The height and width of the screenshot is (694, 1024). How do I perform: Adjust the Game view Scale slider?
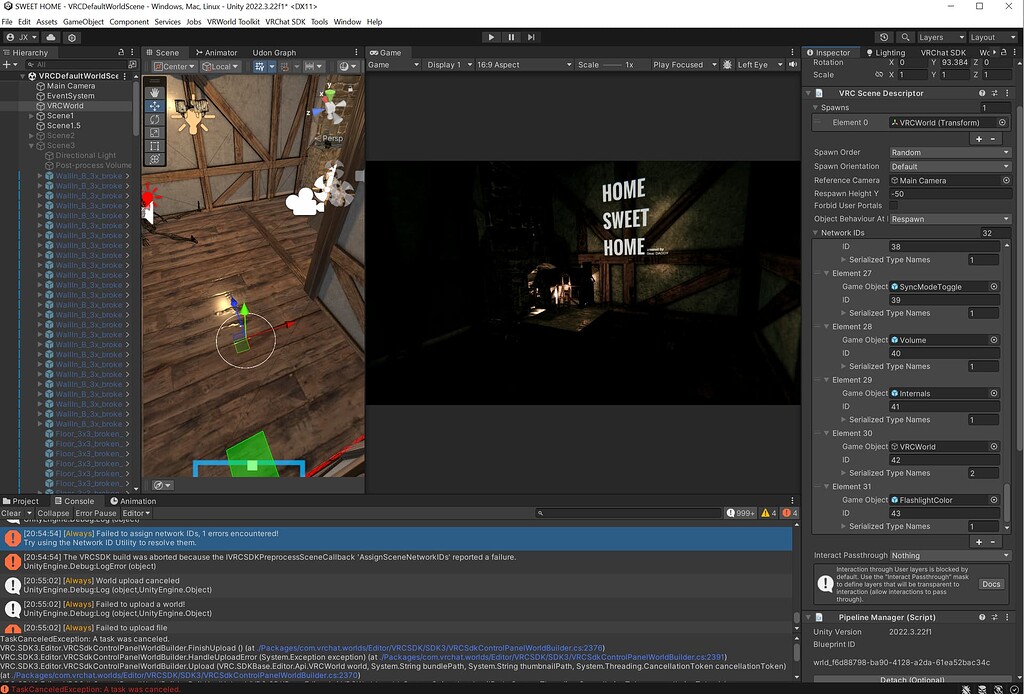[x=611, y=65]
